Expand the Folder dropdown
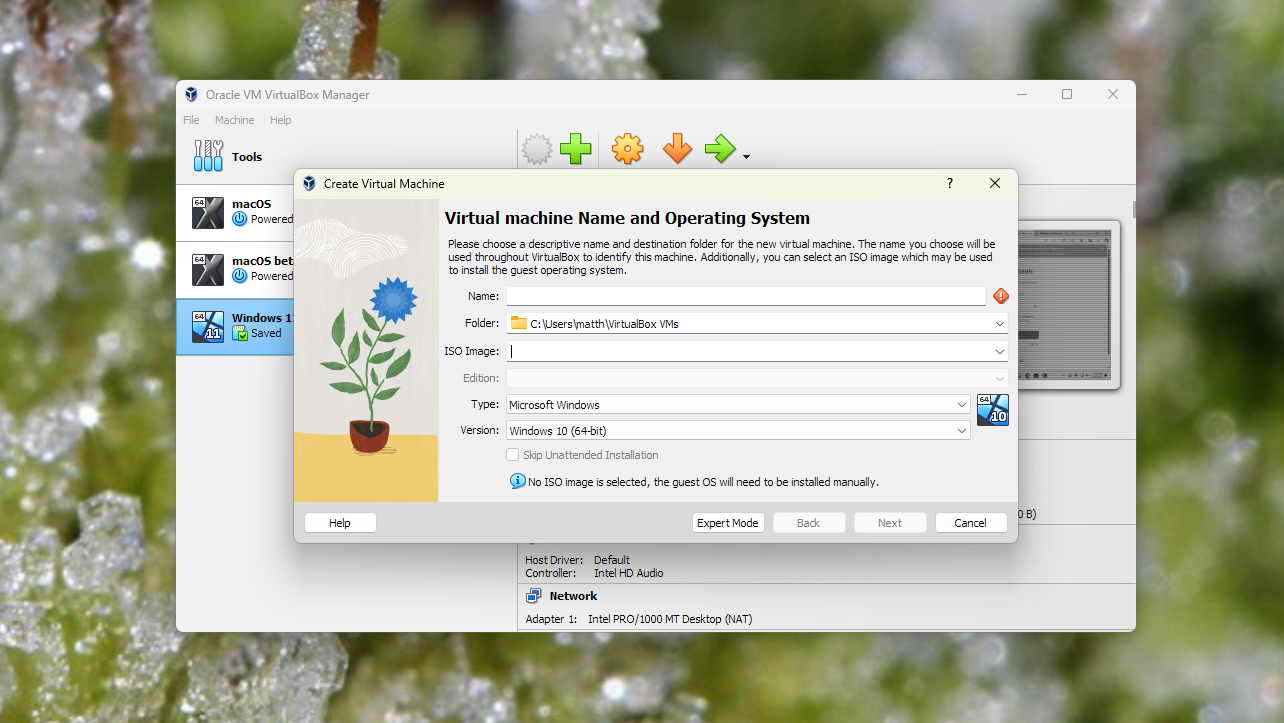The width and height of the screenshot is (1284, 723). click(x=1000, y=324)
